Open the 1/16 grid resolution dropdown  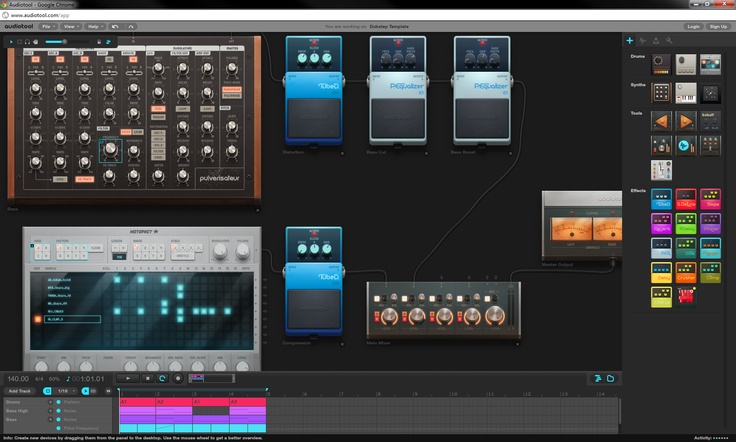click(64, 391)
